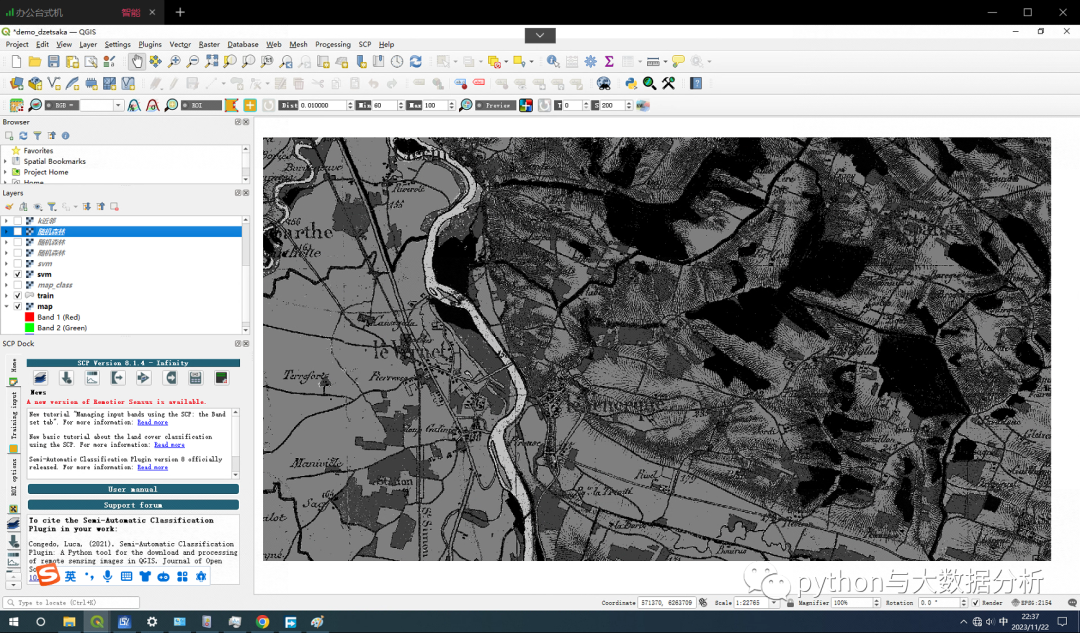The height and width of the screenshot is (633, 1080).
Task: Click the Sum statistical summary icon
Action: (608, 62)
